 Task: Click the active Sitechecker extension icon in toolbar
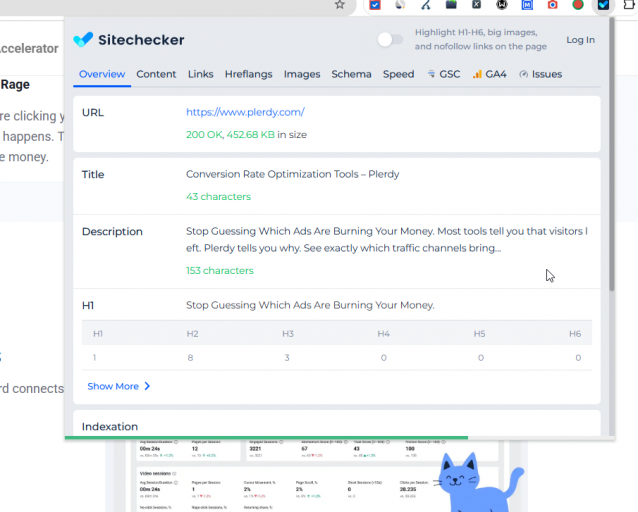pos(603,4)
